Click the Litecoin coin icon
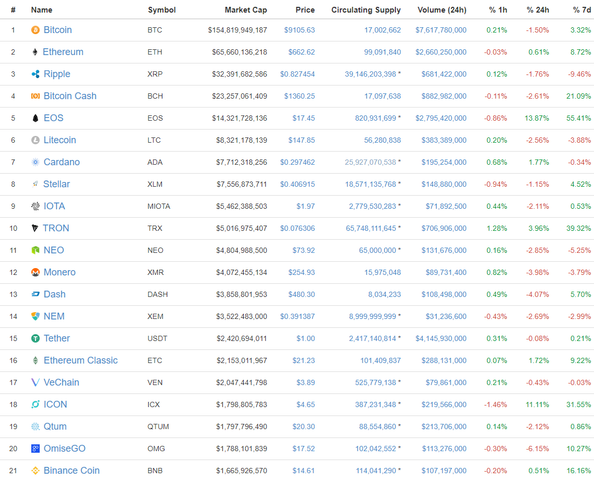The image size is (594, 480). [x=35, y=140]
